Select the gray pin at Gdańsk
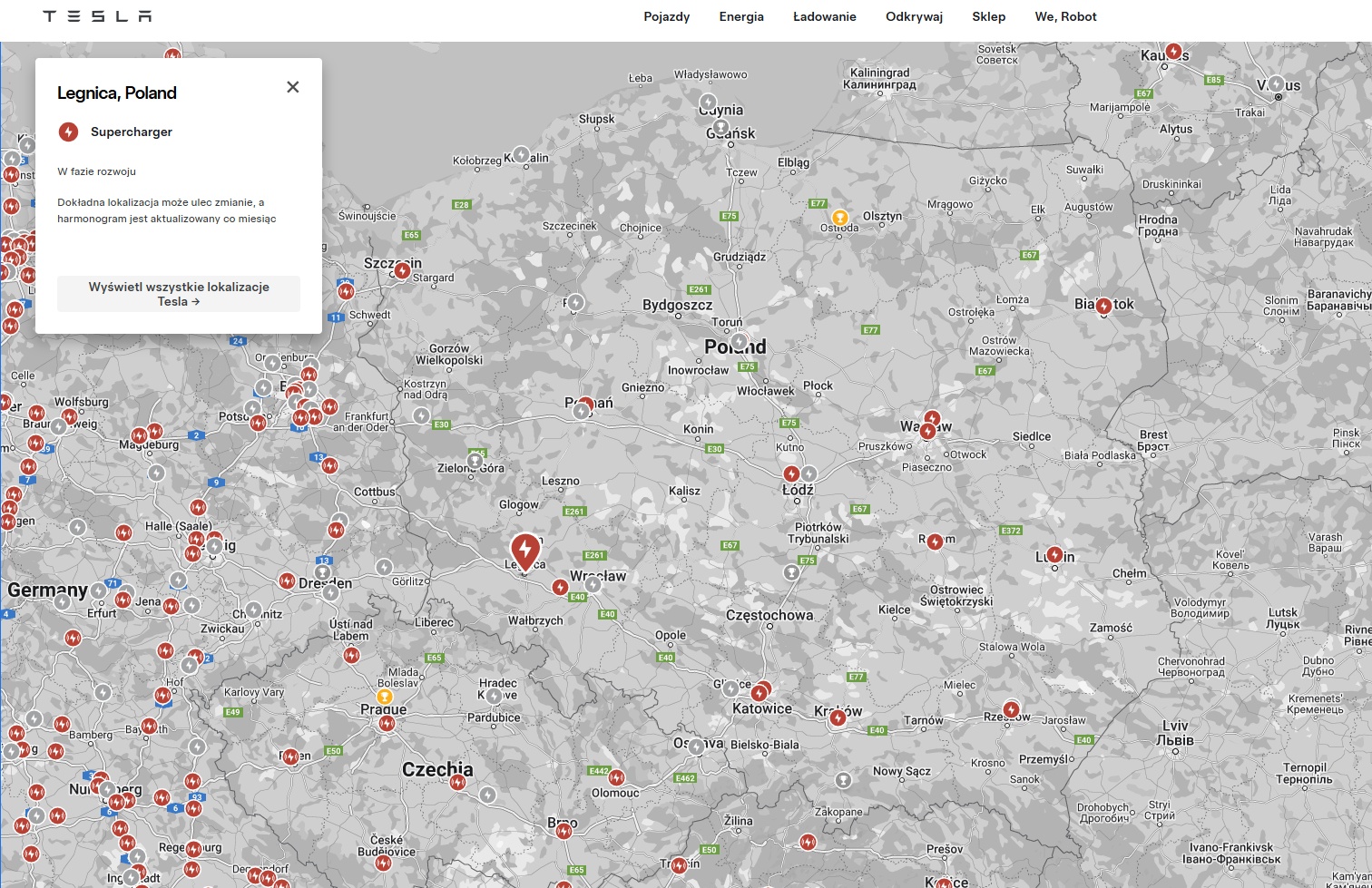 [x=720, y=127]
